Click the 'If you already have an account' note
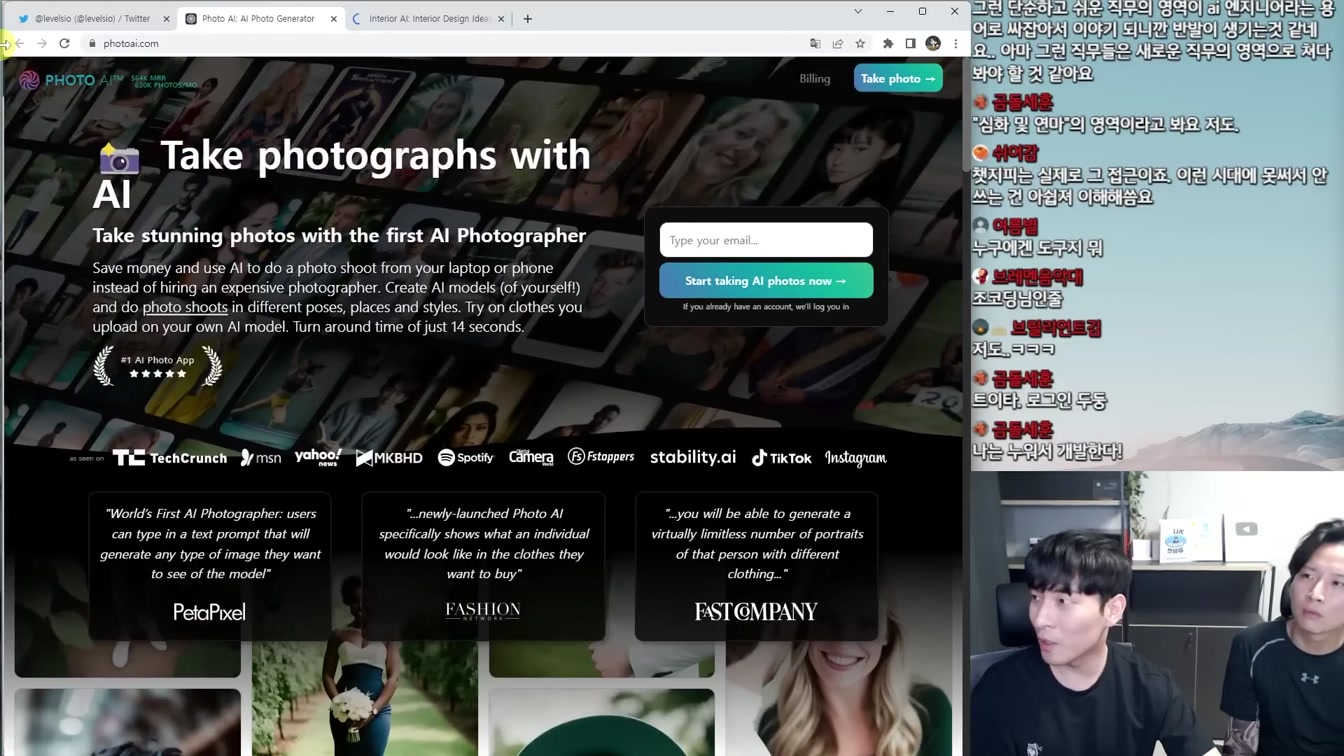The width and height of the screenshot is (1344, 756). click(x=766, y=307)
